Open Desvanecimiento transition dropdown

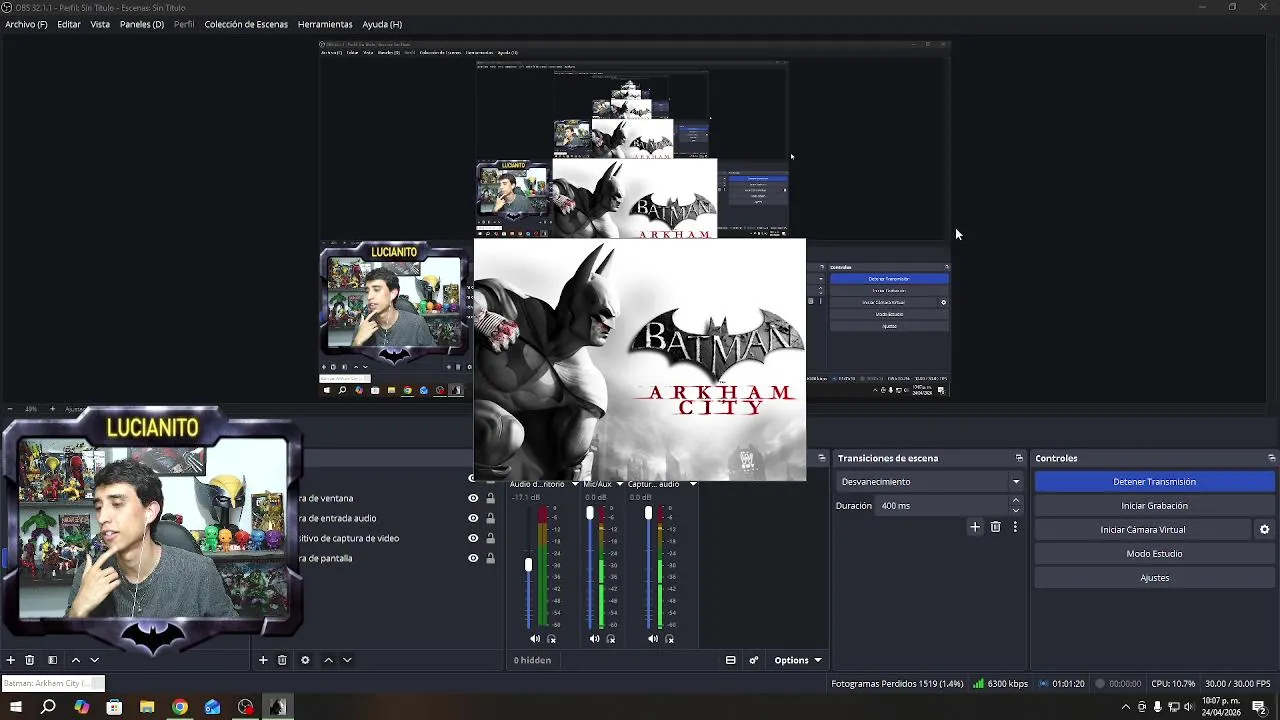tap(930, 482)
